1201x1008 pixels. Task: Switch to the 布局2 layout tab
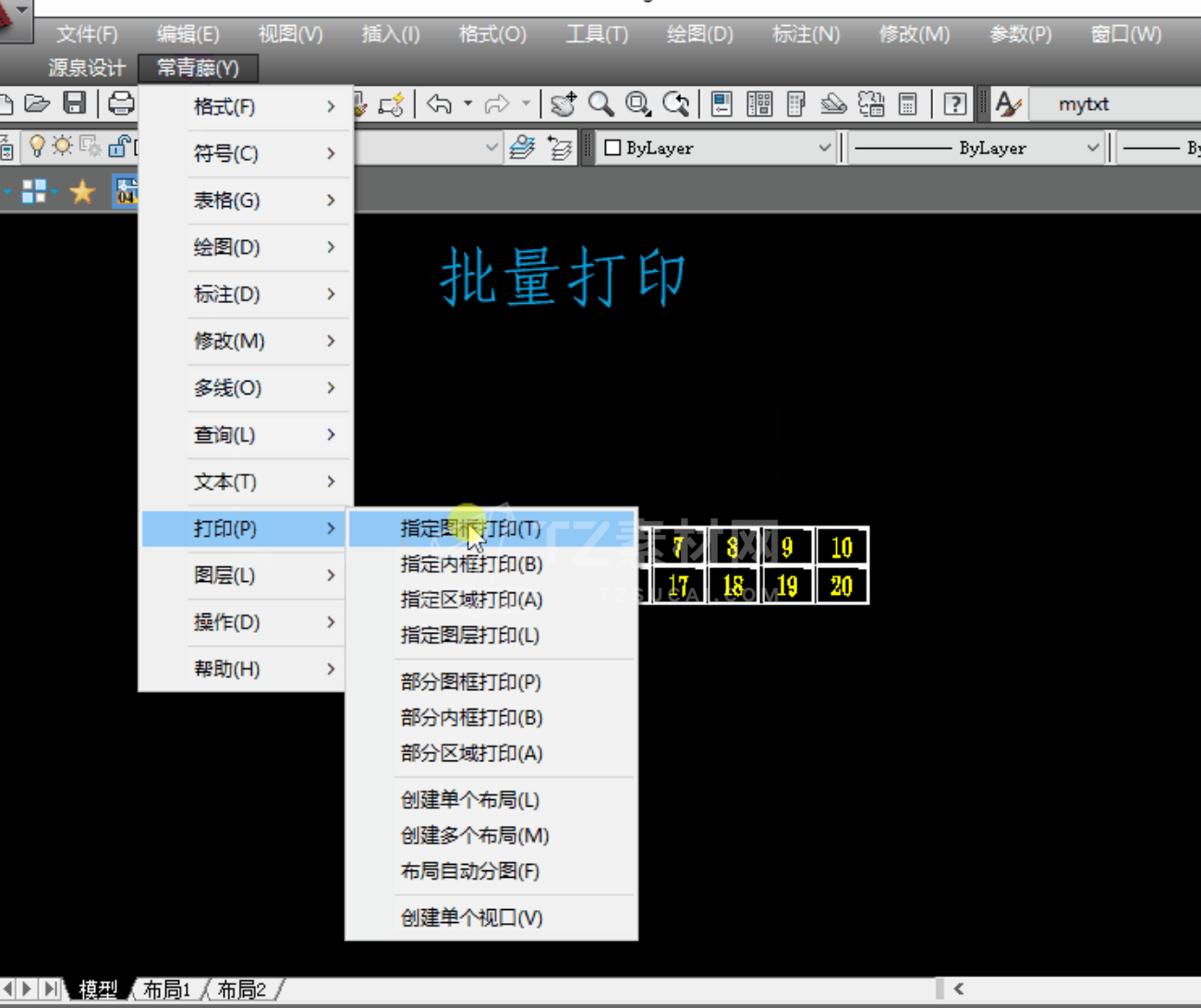pos(242,990)
